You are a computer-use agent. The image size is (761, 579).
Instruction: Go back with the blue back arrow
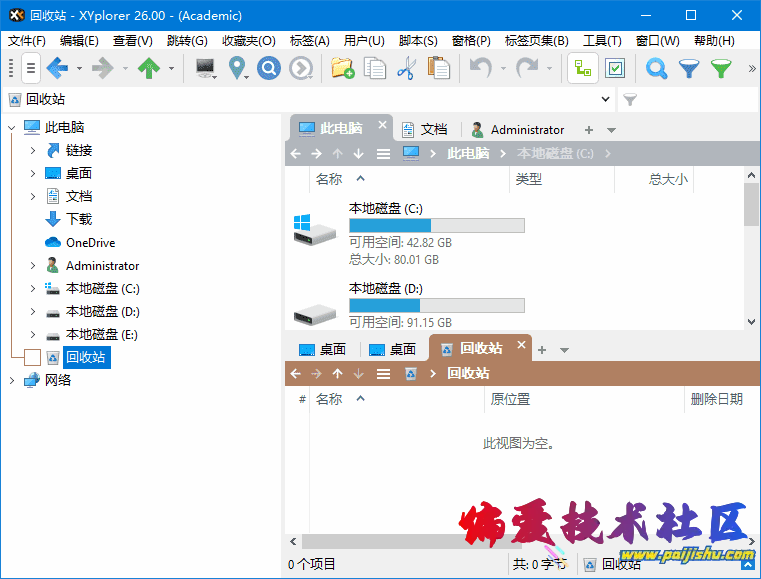tap(57, 68)
